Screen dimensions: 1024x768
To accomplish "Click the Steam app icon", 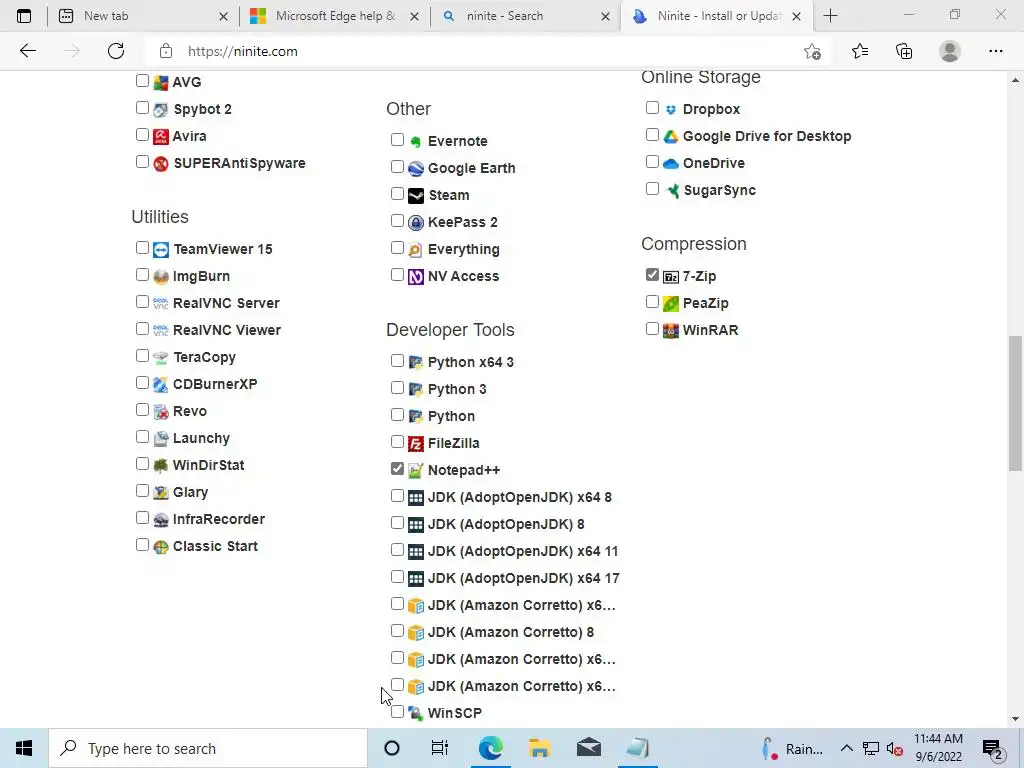I will (416, 195).
